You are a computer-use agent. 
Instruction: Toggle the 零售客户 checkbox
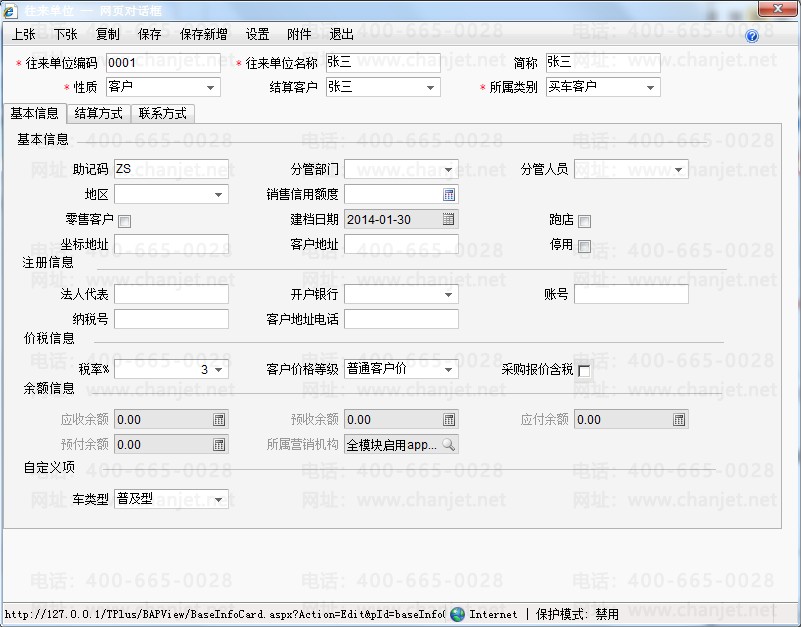124,221
